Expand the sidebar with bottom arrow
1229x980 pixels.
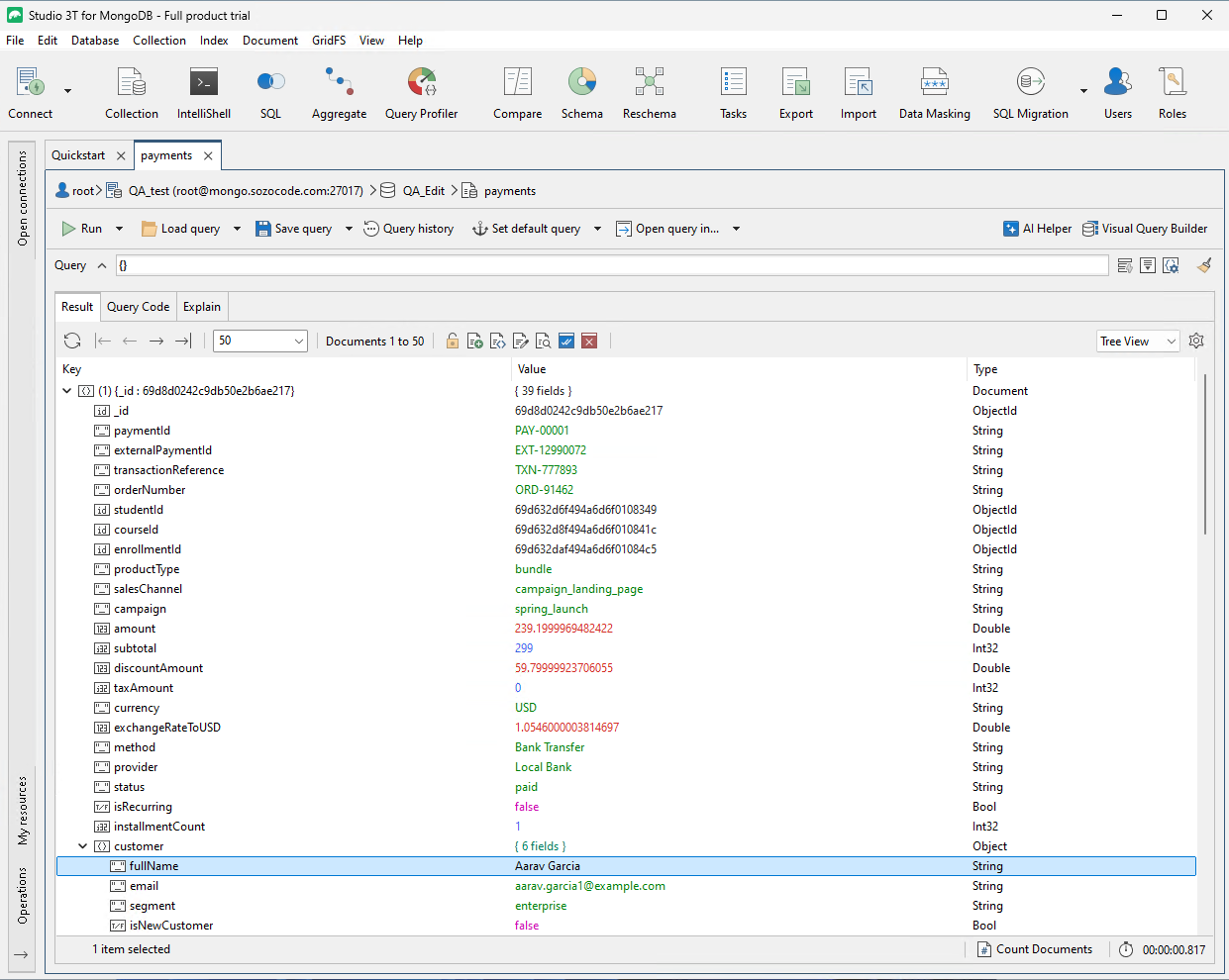[21, 954]
